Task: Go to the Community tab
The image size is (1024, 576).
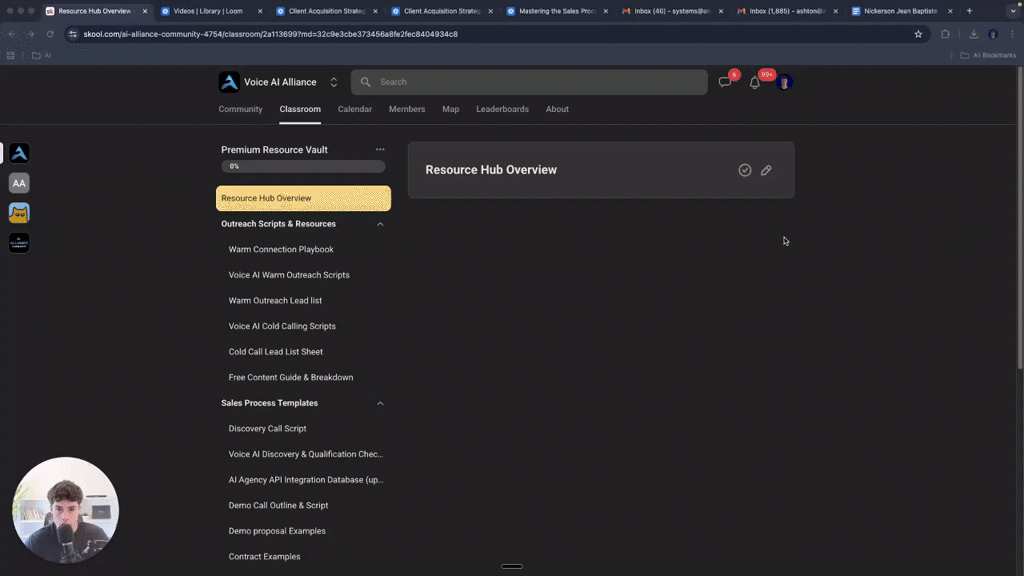Action: pos(240,109)
